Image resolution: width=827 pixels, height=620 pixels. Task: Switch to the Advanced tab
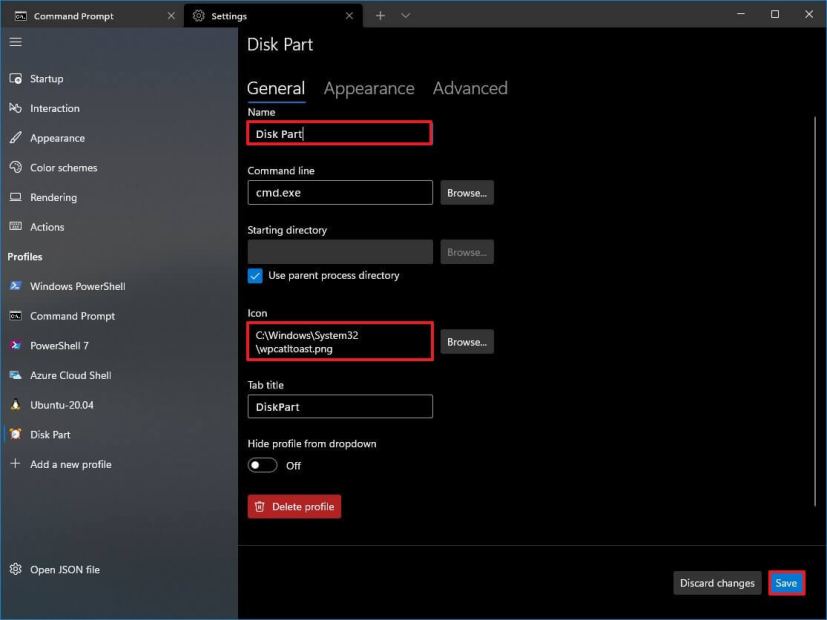point(470,88)
